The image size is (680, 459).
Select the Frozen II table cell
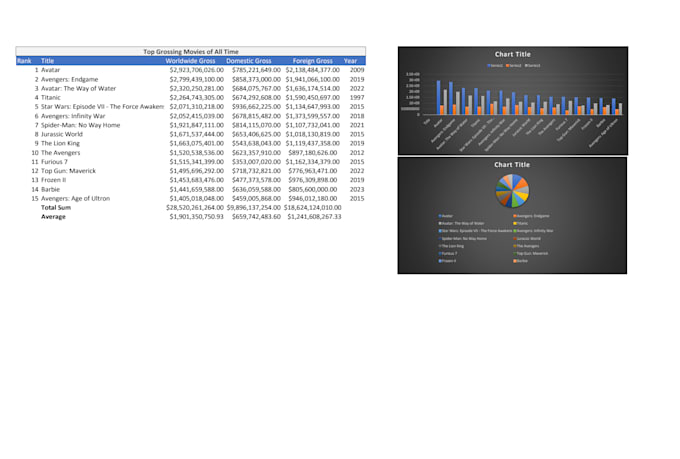53,180
